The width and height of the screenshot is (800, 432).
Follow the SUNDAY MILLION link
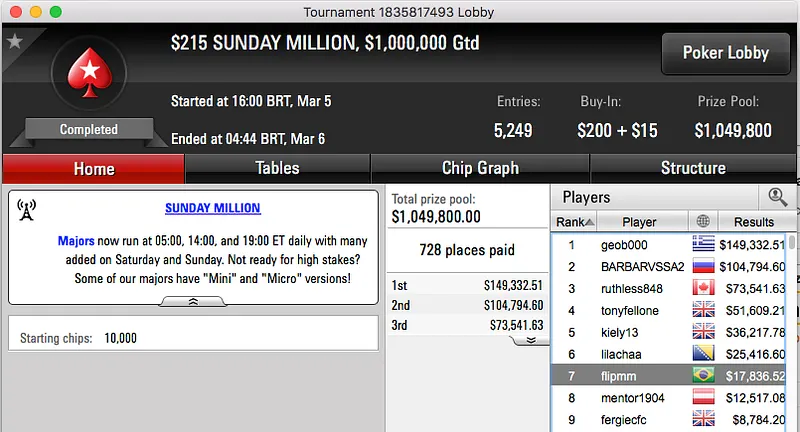pyautogui.click(x=212, y=208)
